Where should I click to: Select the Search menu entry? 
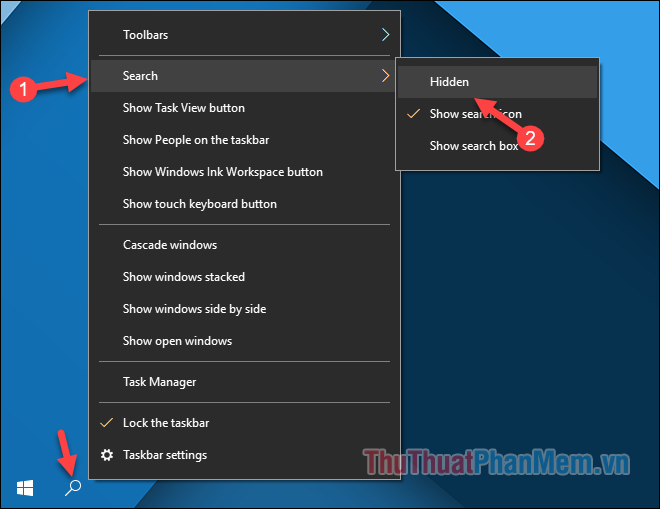click(245, 76)
